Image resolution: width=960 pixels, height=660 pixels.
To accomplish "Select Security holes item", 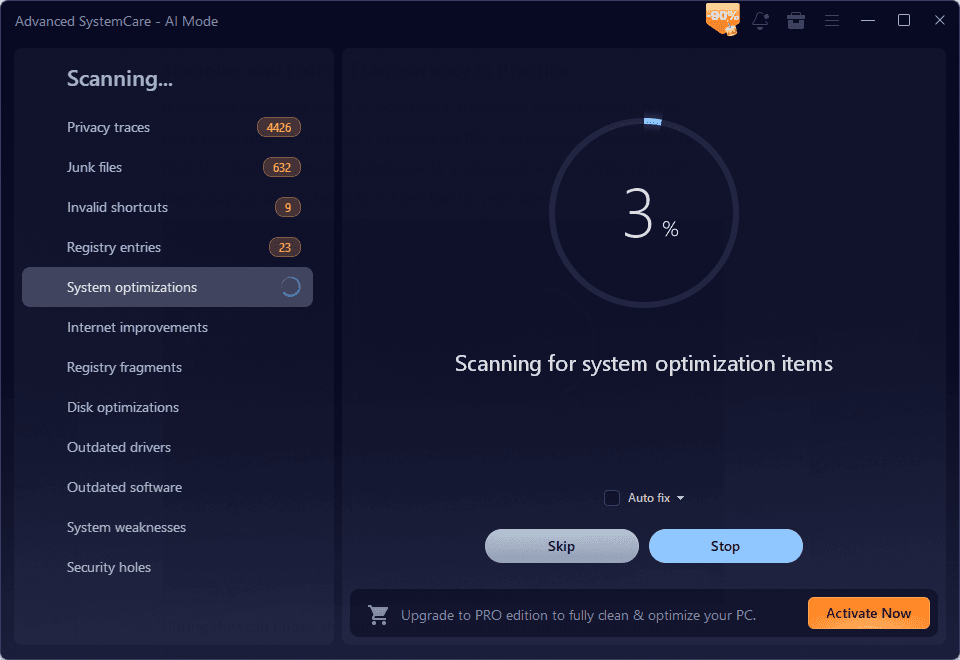I will point(167,567).
